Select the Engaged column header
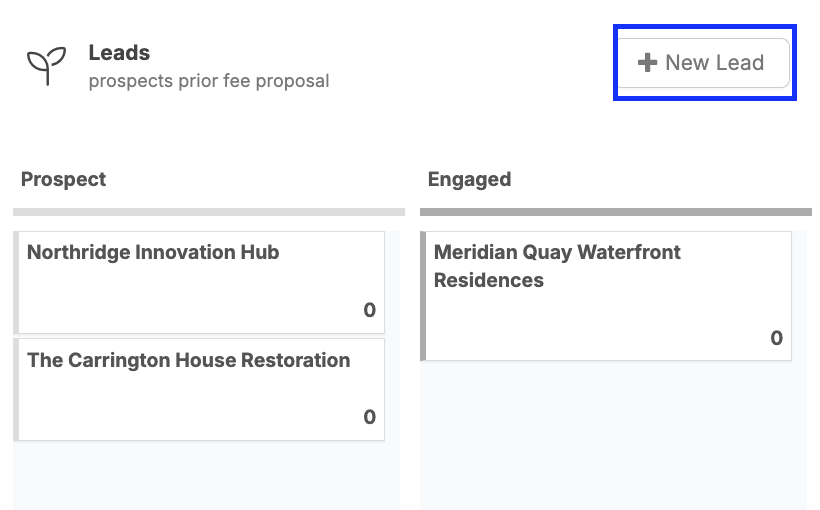 click(x=469, y=180)
